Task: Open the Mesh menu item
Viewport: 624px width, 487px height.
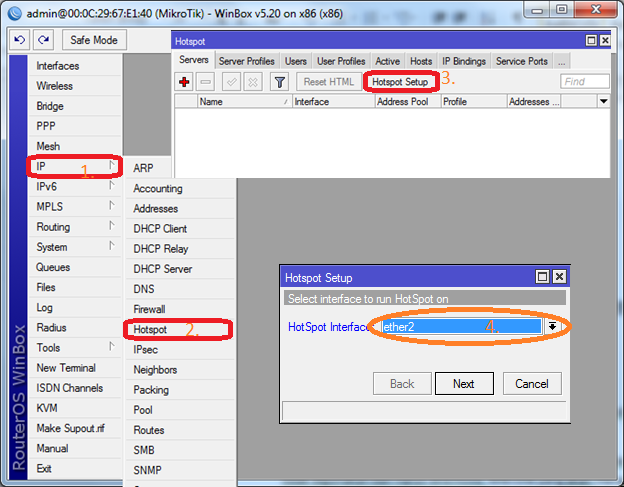Action: [x=75, y=146]
